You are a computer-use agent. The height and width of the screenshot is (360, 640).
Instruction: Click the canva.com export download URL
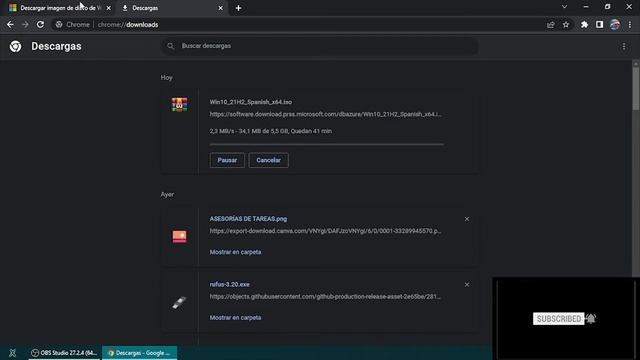[x=325, y=231]
